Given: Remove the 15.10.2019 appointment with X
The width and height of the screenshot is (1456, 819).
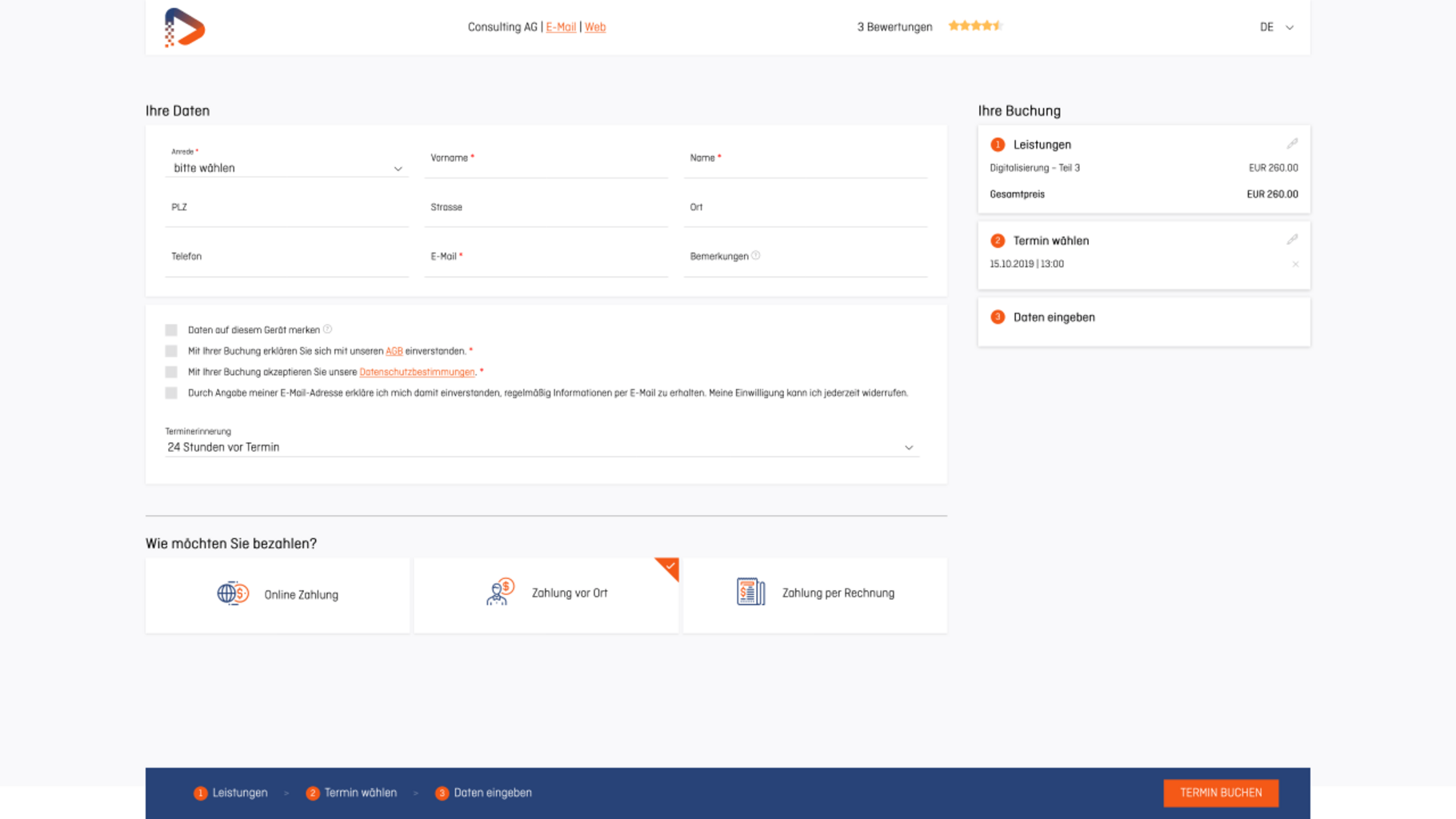Looking at the screenshot, I should (1295, 264).
